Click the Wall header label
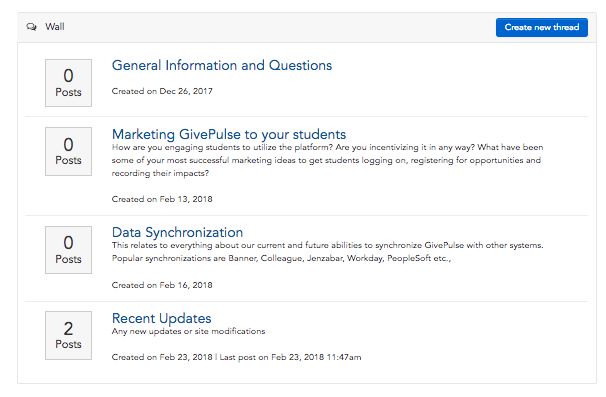 pos(55,27)
